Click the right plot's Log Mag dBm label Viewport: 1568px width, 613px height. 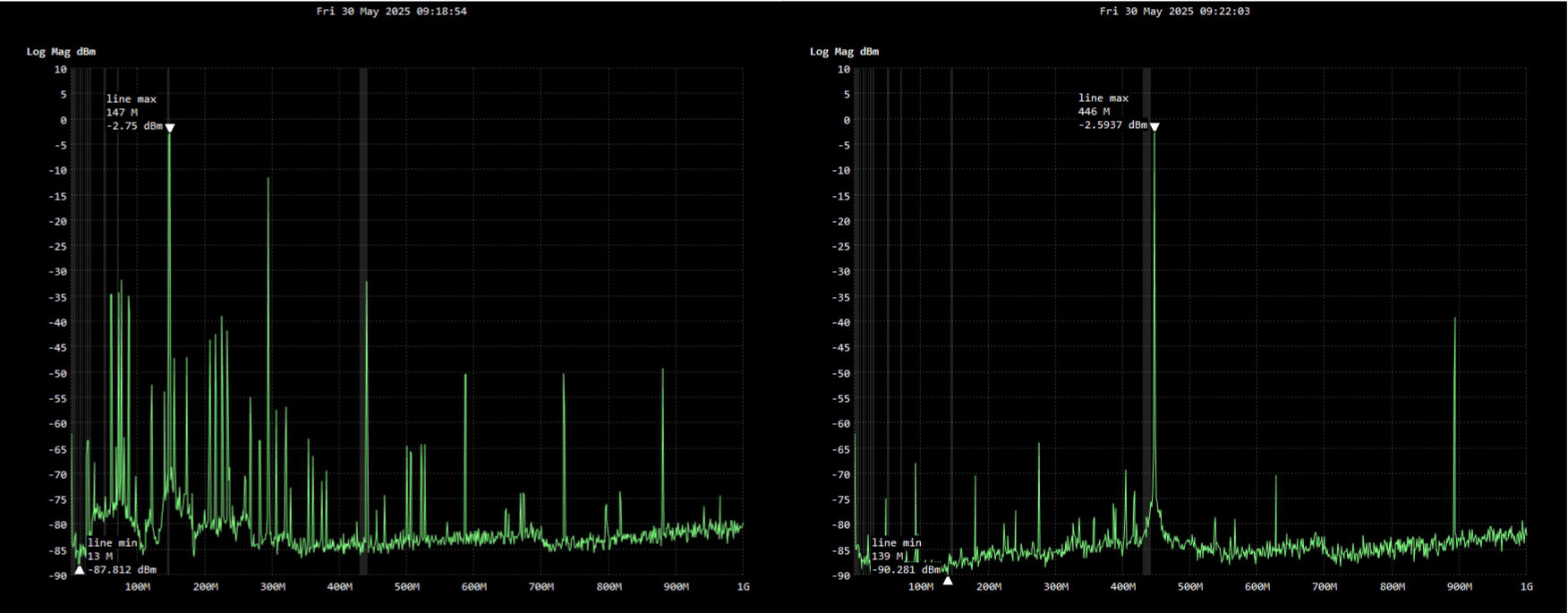click(x=844, y=52)
